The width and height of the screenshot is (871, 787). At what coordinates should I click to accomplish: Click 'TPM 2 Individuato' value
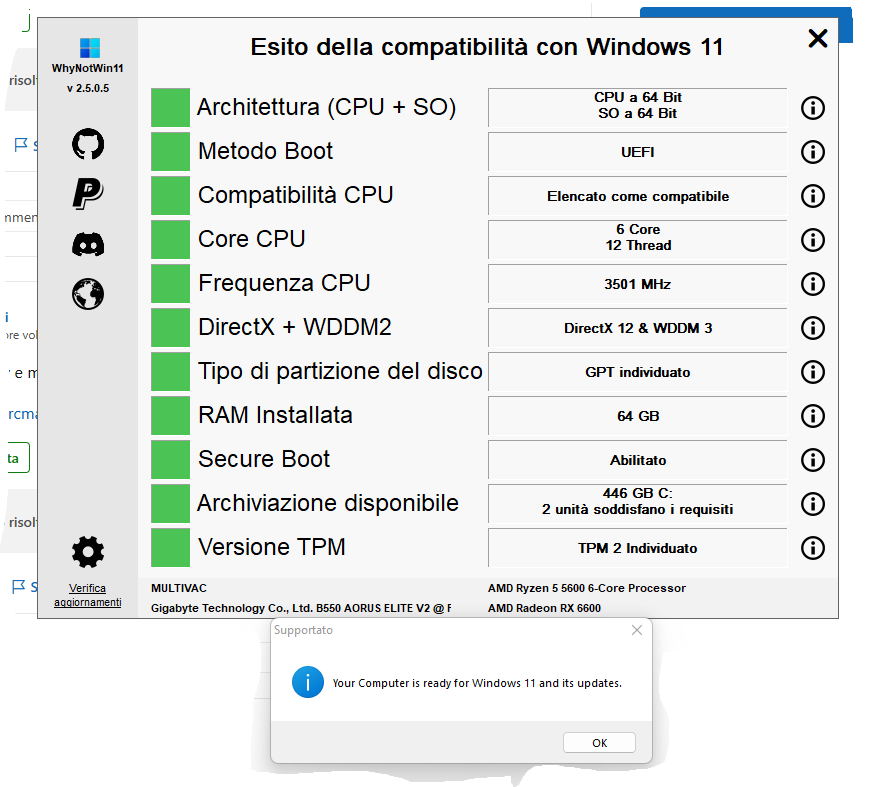638,548
